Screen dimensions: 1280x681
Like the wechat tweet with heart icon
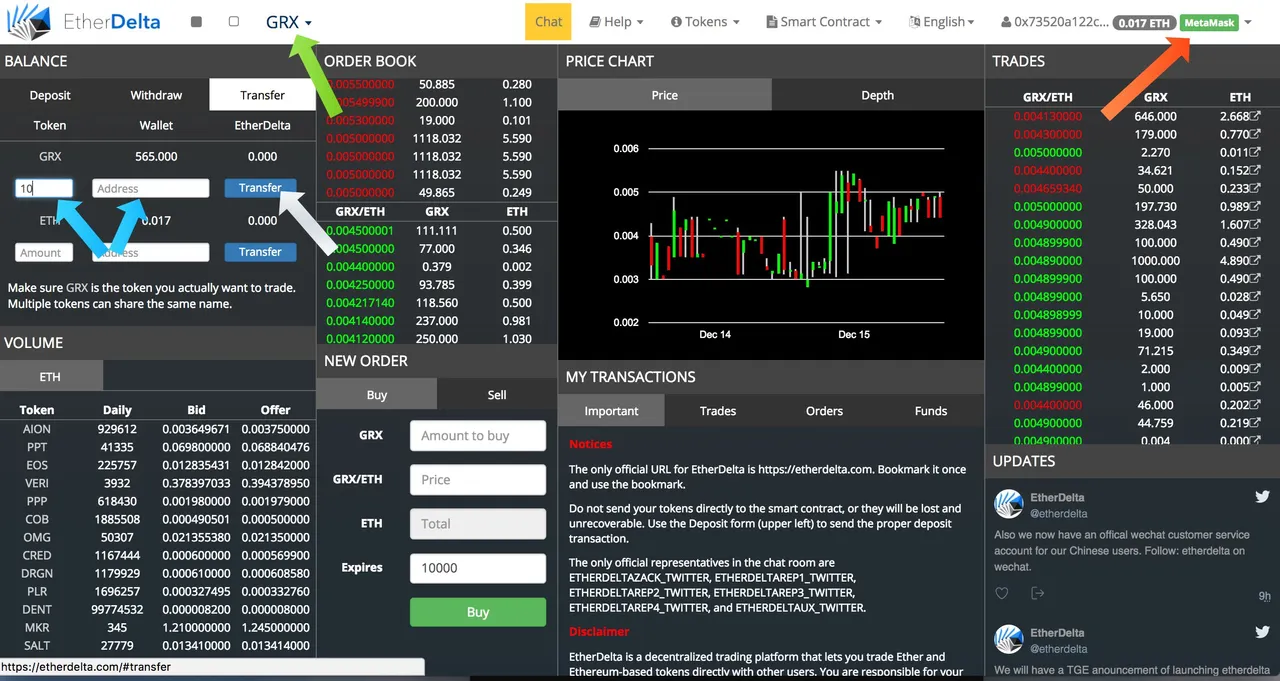point(1002,593)
